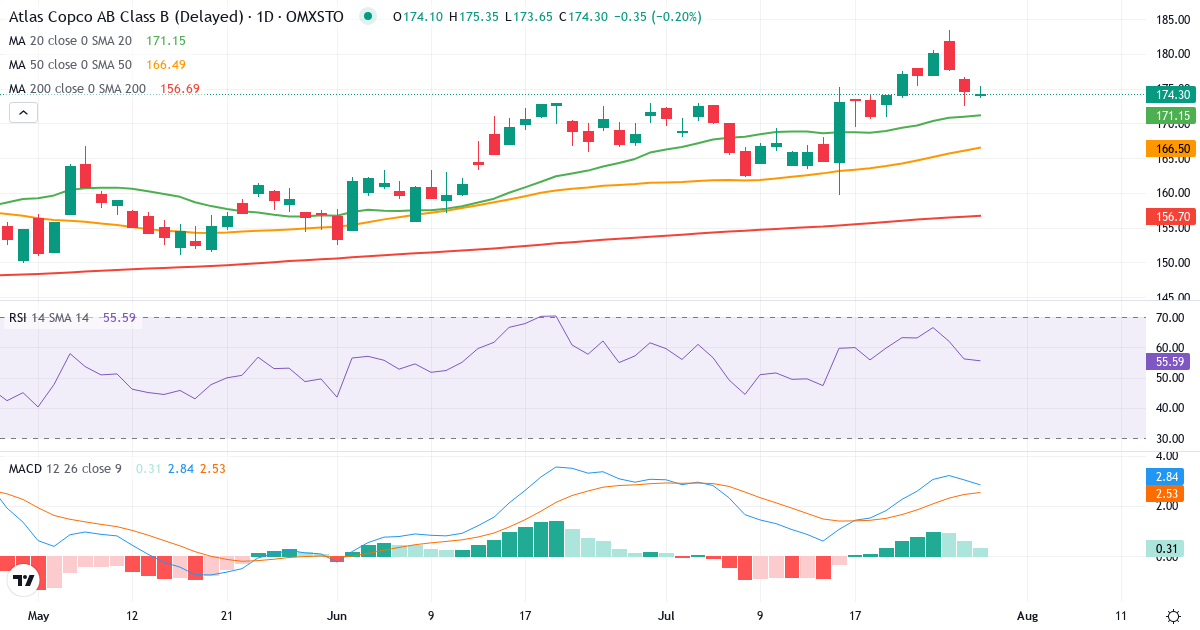This screenshot has height=630, width=1200.
Task: Click the RSI legend value 55.59
Action: click(119, 318)
